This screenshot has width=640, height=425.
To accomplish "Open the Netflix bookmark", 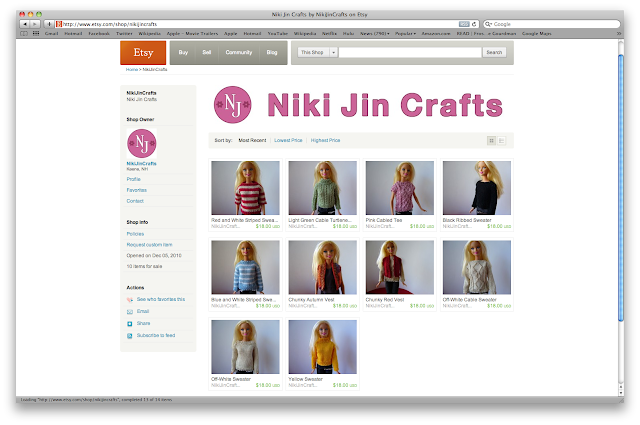I will click(329, 33).
